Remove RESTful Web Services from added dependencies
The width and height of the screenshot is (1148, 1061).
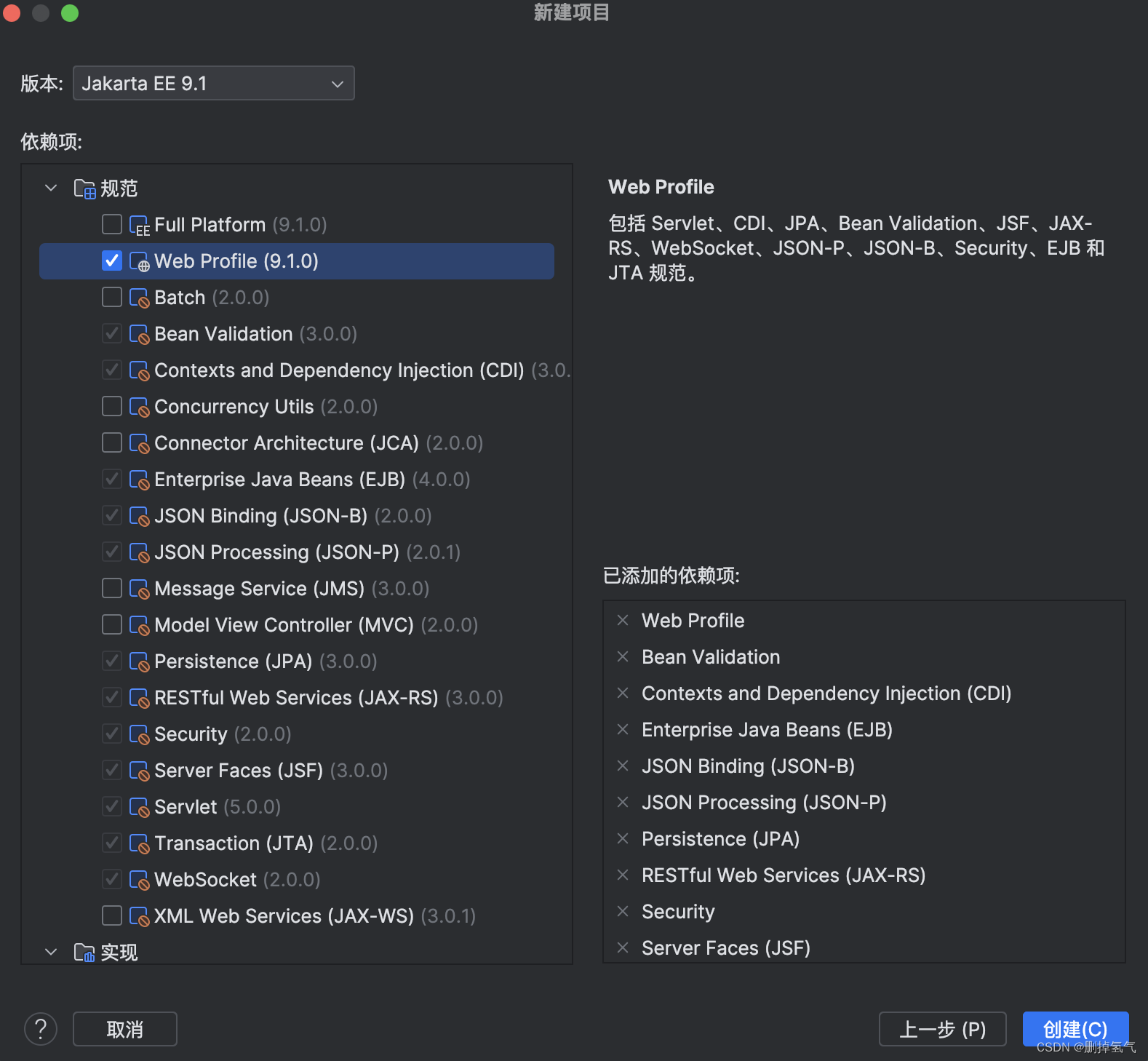[x=623, y=875]
